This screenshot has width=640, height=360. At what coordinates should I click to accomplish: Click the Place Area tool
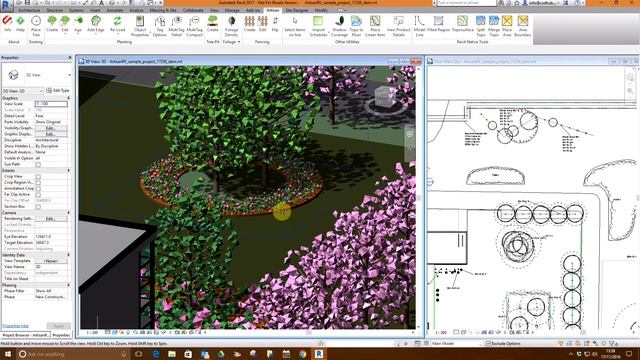[x=507, y=26]
